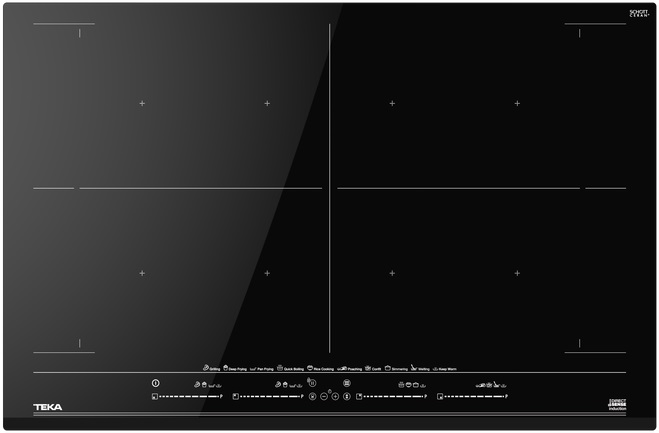The width and height of the screenshot is (659, 433).
Task: Tap the Grilling legend icon
Action: coord(206,368)
